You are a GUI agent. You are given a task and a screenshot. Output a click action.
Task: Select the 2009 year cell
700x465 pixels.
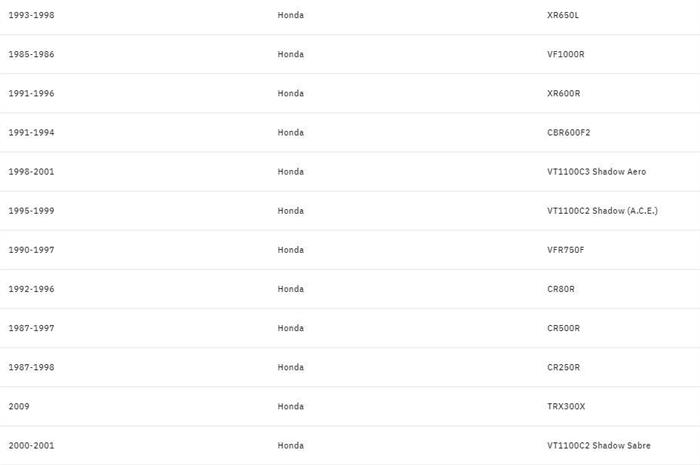click(x=19, y=406)
